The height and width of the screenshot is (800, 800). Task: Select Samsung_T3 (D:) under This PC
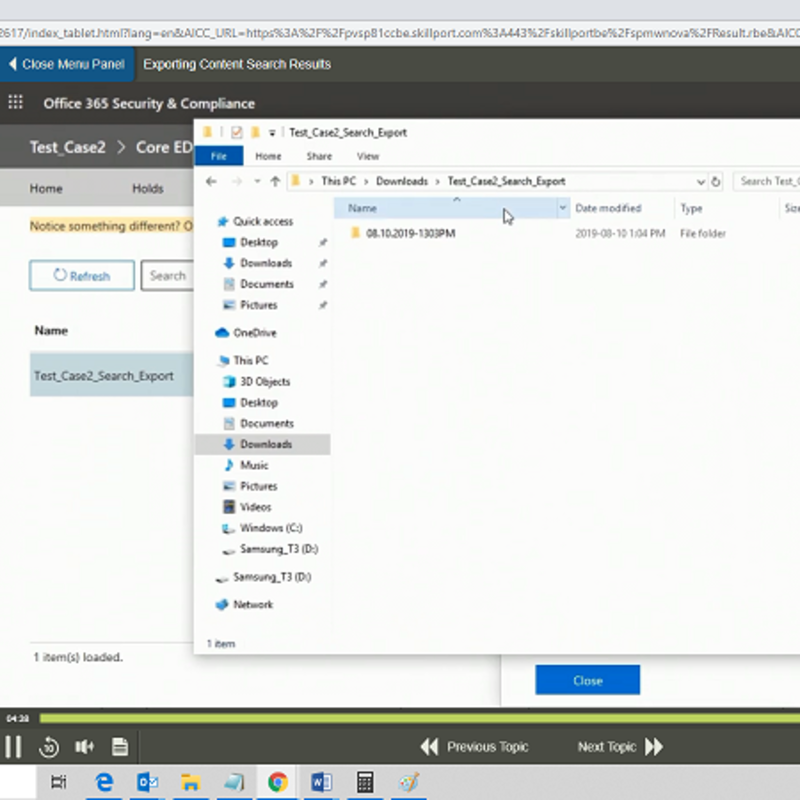pos(279,549)
